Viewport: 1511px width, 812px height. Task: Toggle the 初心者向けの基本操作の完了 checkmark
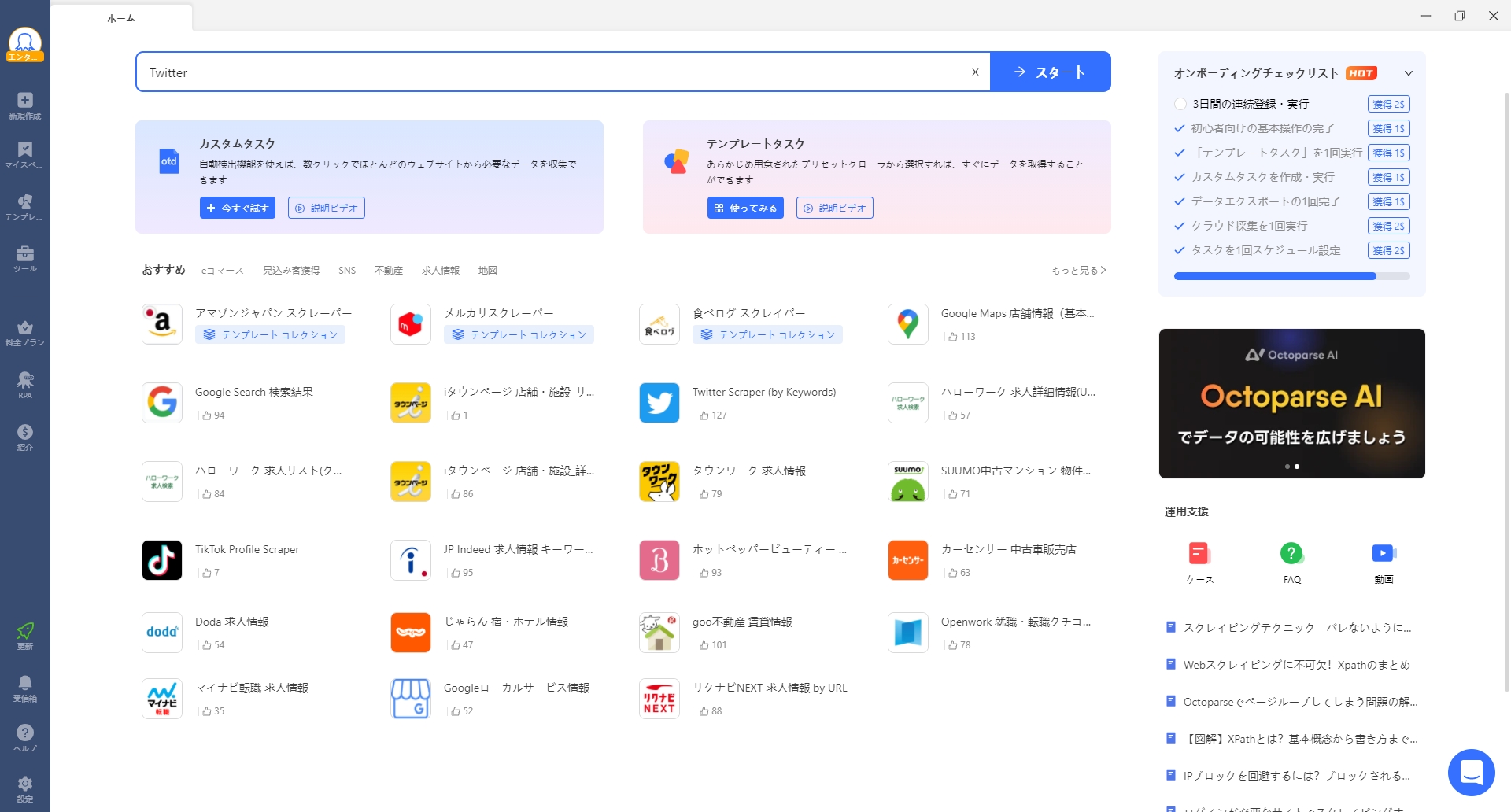pos(1180,128)
